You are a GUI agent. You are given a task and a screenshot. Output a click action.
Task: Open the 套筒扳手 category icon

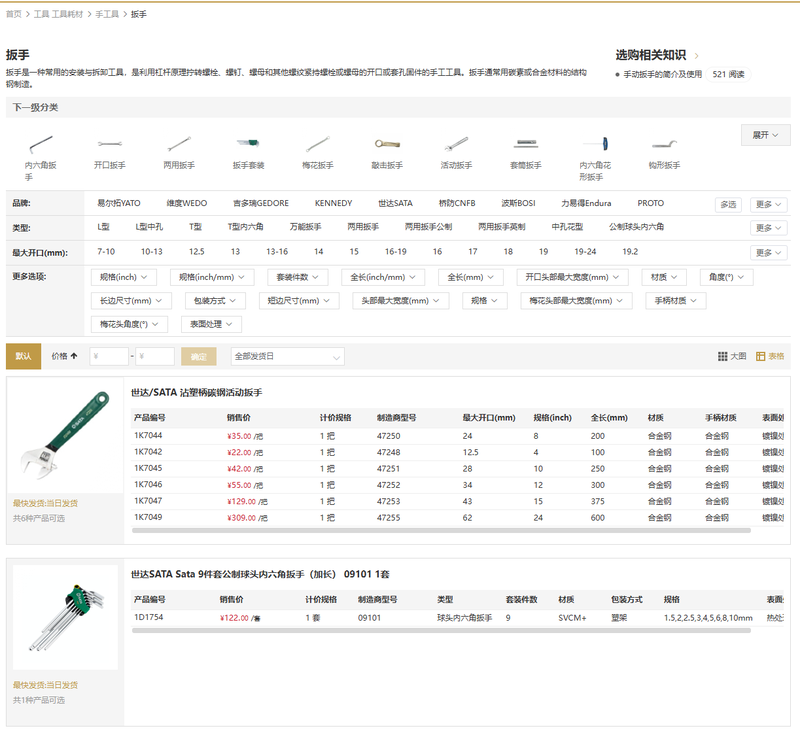(x=526, y=144)
